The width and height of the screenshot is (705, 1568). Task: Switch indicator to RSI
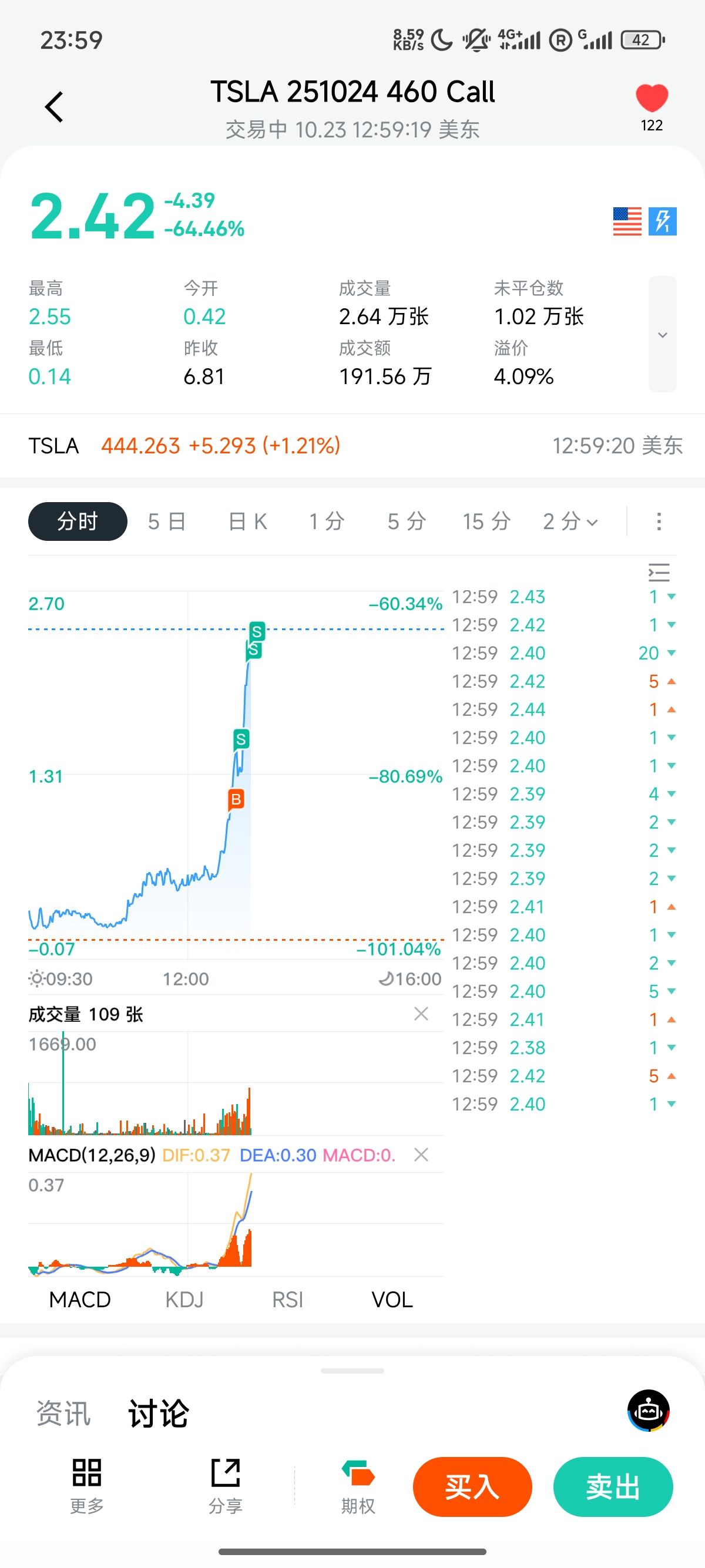coord(287,1300)
